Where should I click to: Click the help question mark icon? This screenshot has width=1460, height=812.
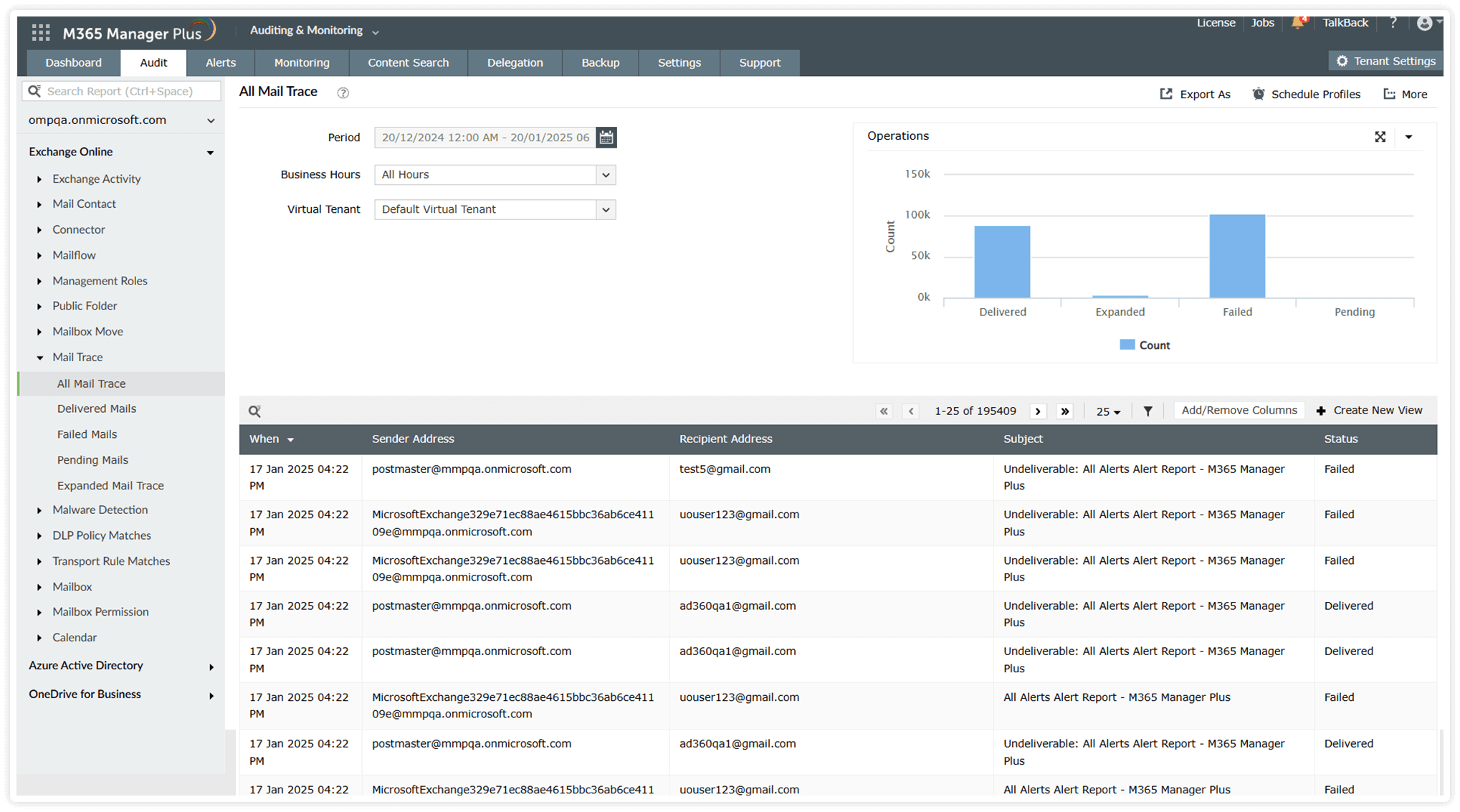click(1393, 22)
